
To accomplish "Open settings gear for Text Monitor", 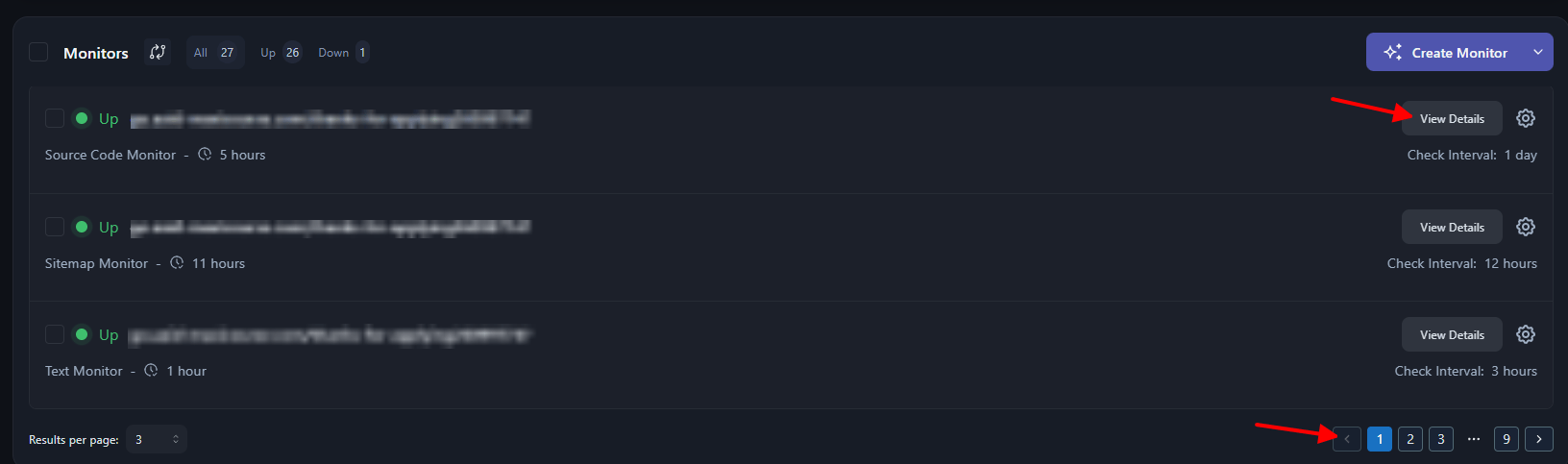I will (1526, 334).
